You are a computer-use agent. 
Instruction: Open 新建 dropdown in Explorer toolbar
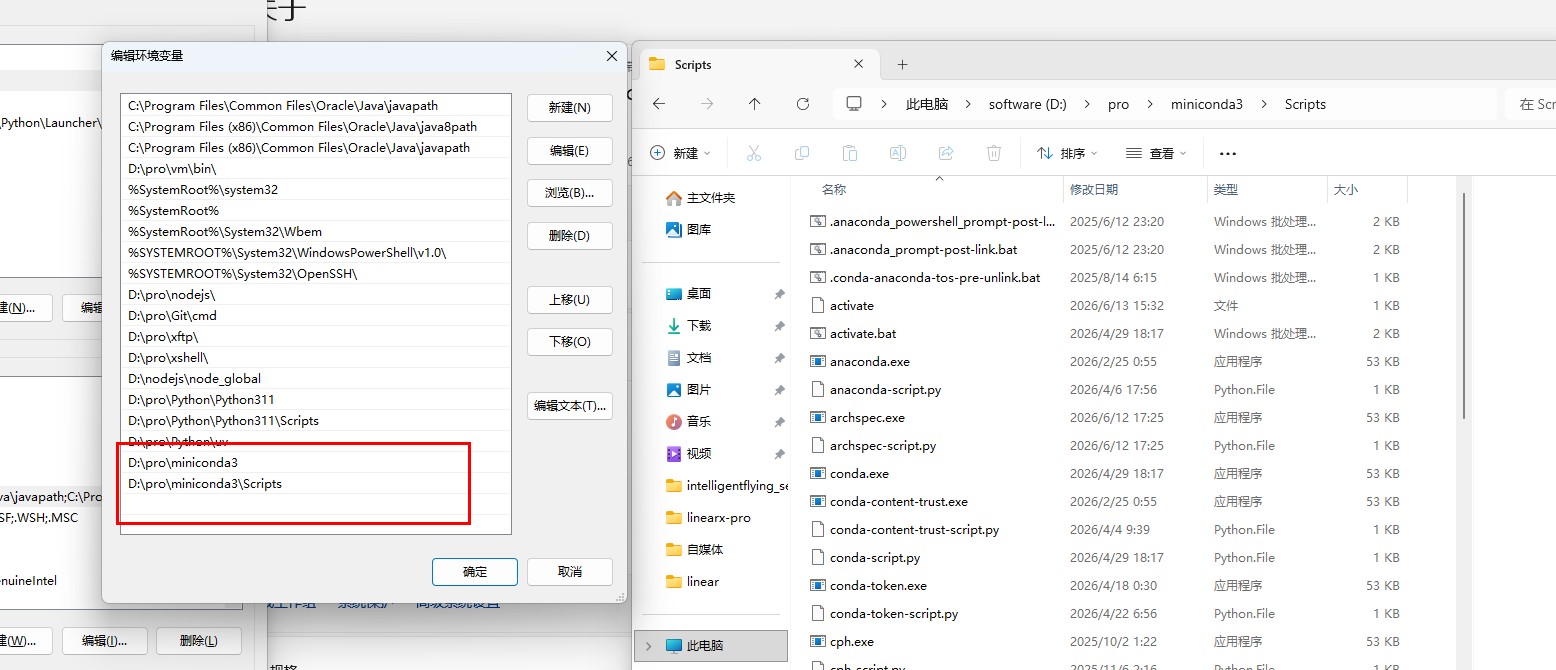680,153
